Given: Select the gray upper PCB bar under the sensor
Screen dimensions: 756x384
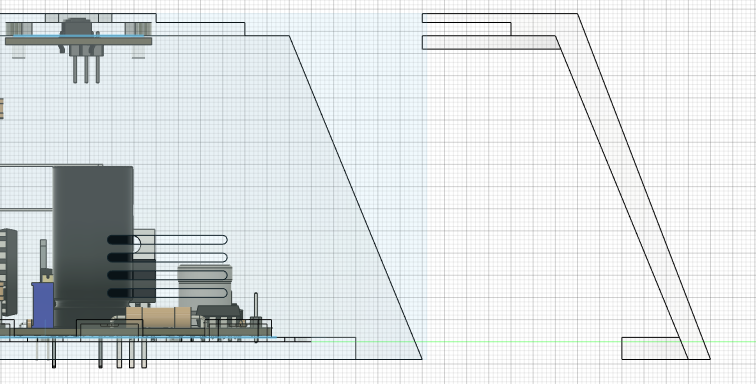Looking at the screenshot, I should pos(79,41).
